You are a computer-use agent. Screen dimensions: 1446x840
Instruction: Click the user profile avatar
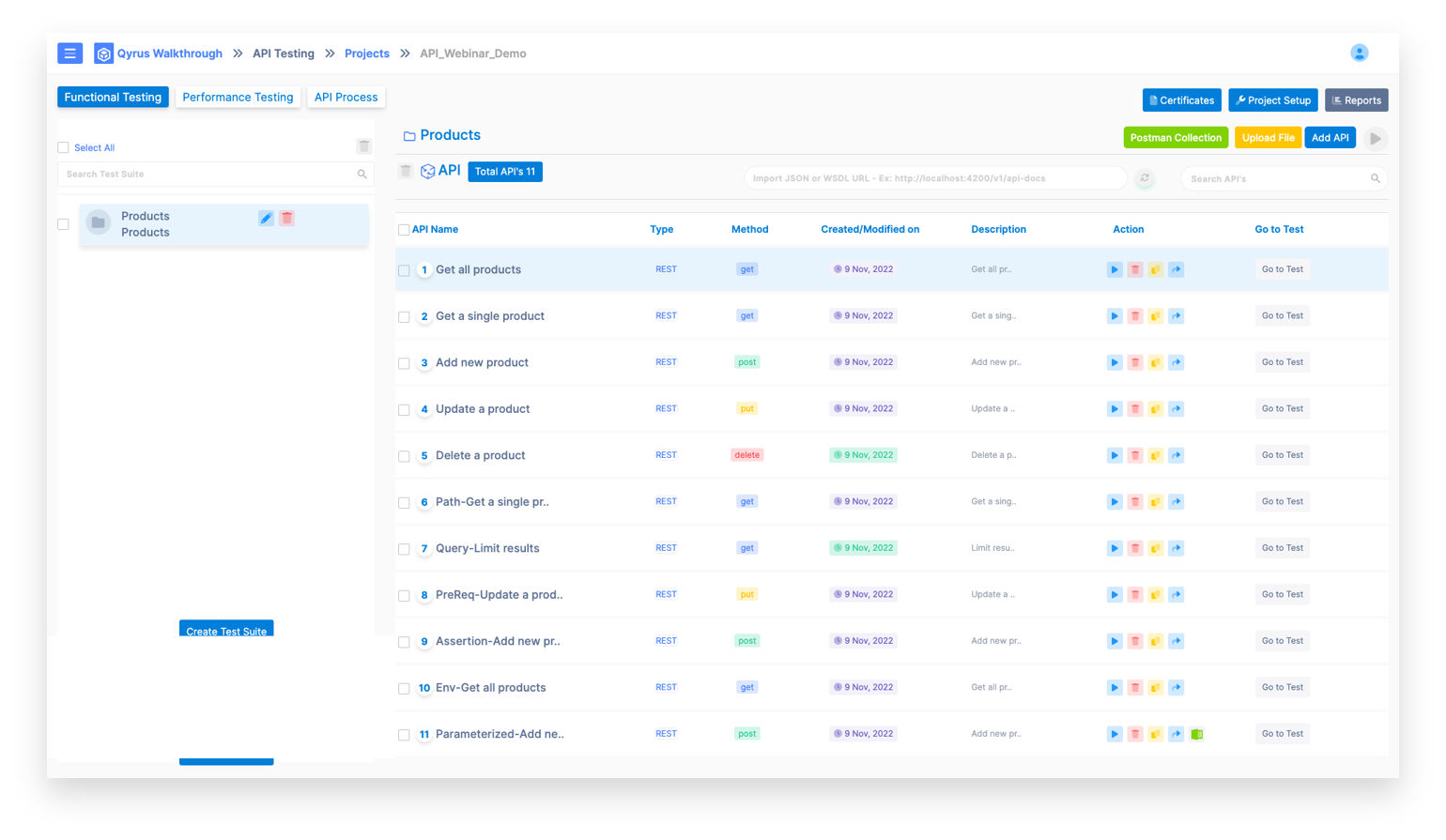point(1360,53)
